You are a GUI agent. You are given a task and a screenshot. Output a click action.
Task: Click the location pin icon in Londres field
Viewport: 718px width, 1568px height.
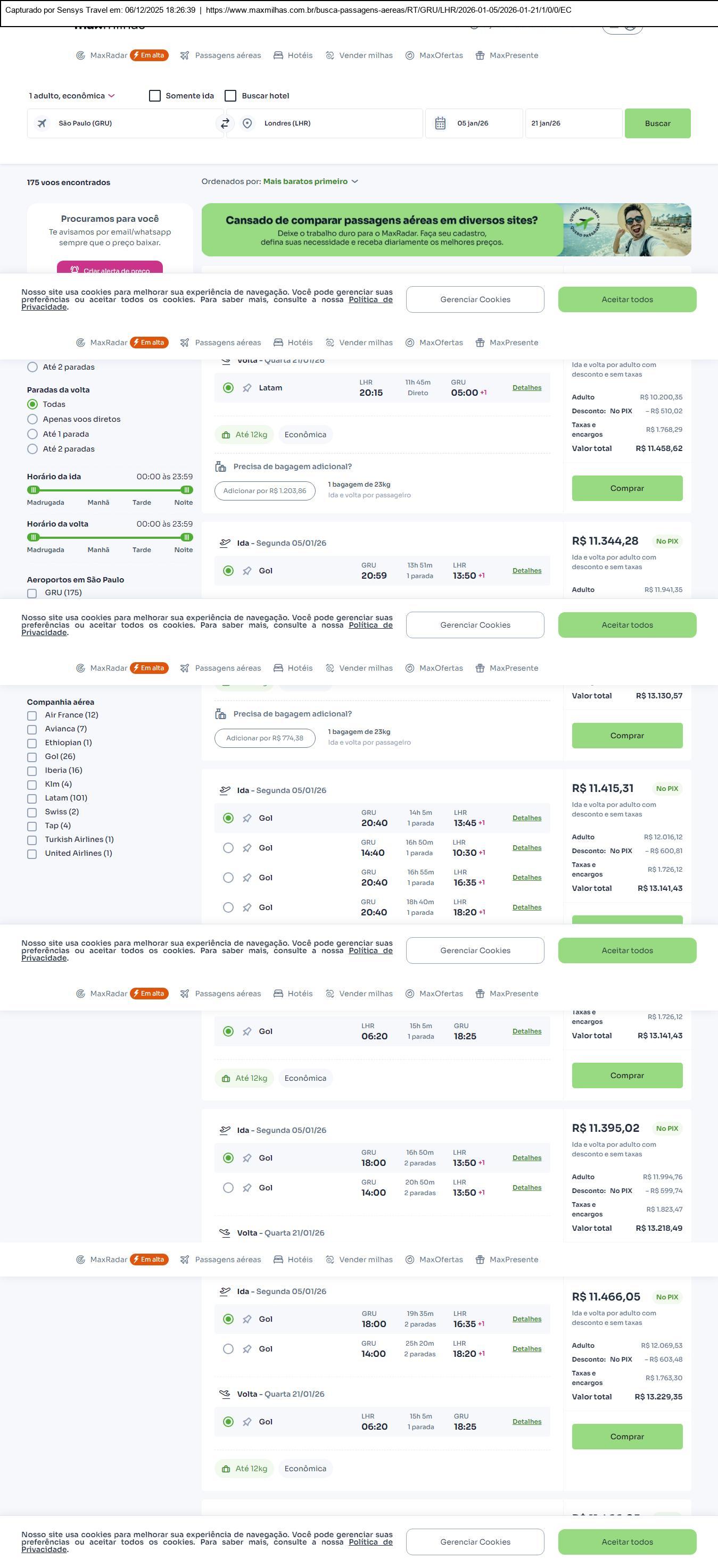(x=247, y=123)
